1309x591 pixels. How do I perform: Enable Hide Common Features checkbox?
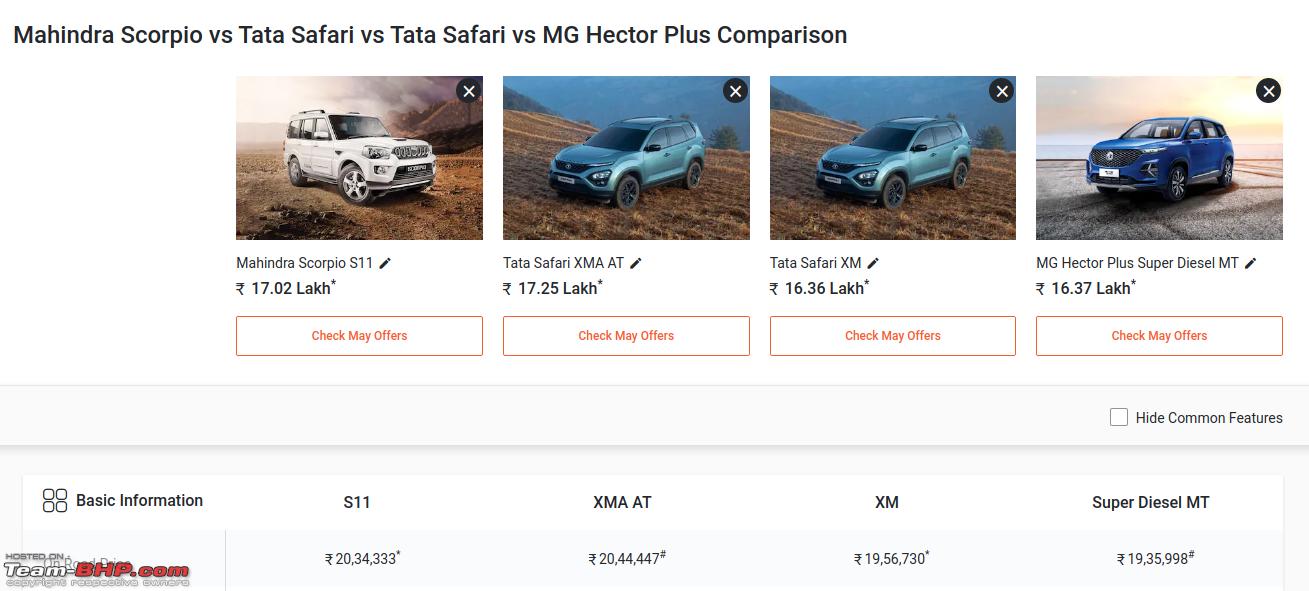click(1119, 417)
